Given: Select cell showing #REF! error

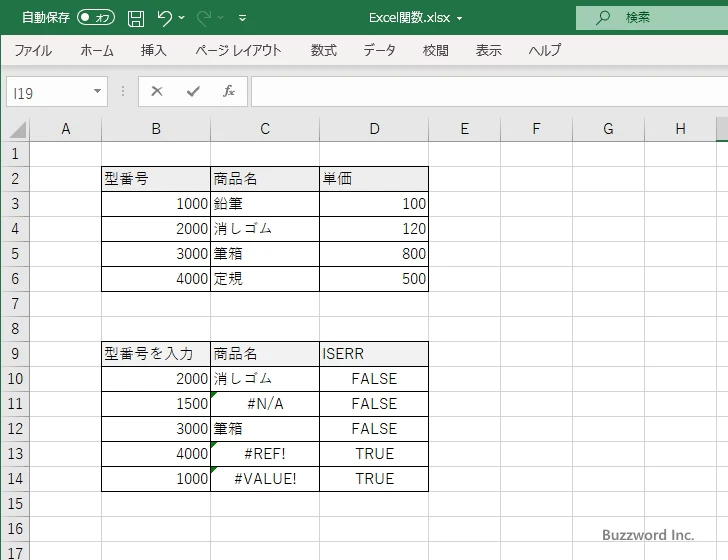Looking at the screenshot, I should click(x=265, y=454).
